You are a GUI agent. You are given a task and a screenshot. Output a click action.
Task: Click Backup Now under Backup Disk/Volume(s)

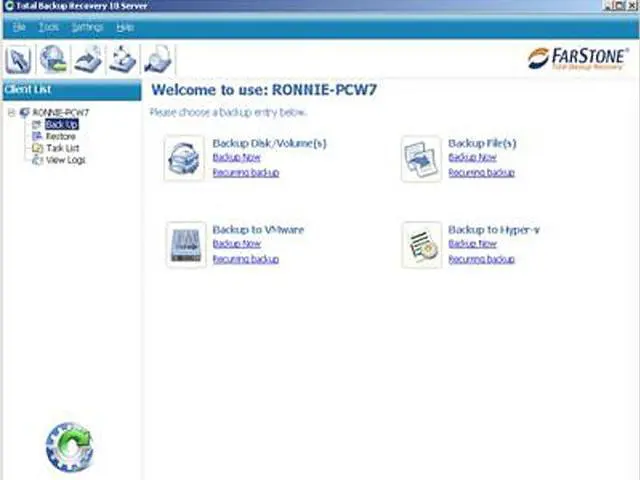pos(236,158)
